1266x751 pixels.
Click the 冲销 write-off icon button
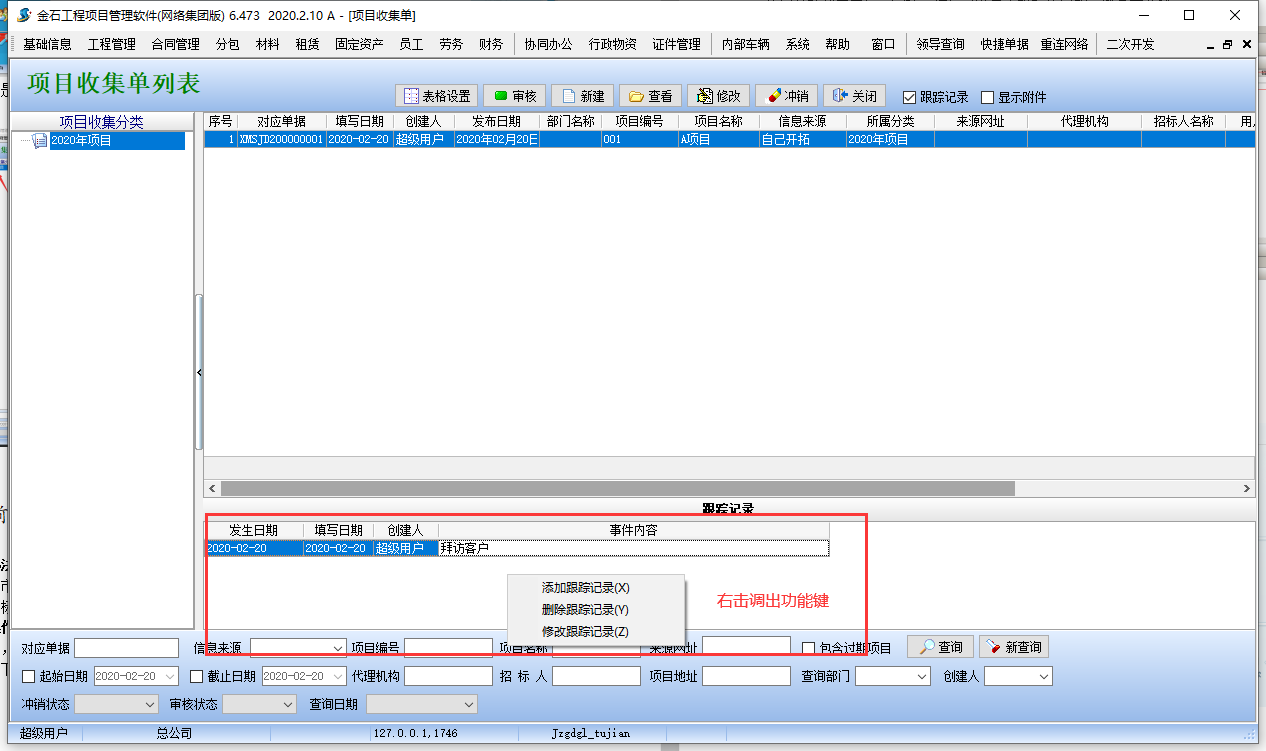click(786, 96)
